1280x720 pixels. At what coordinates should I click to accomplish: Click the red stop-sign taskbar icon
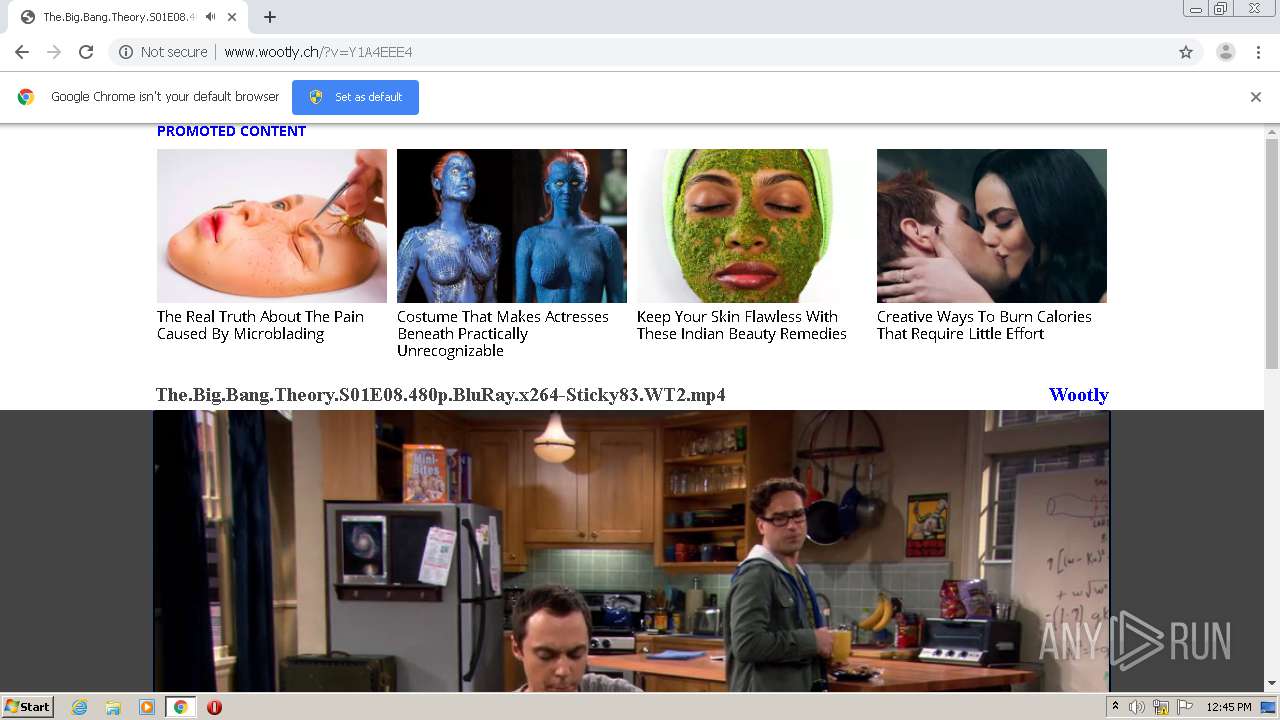click(x=214, y=707)
